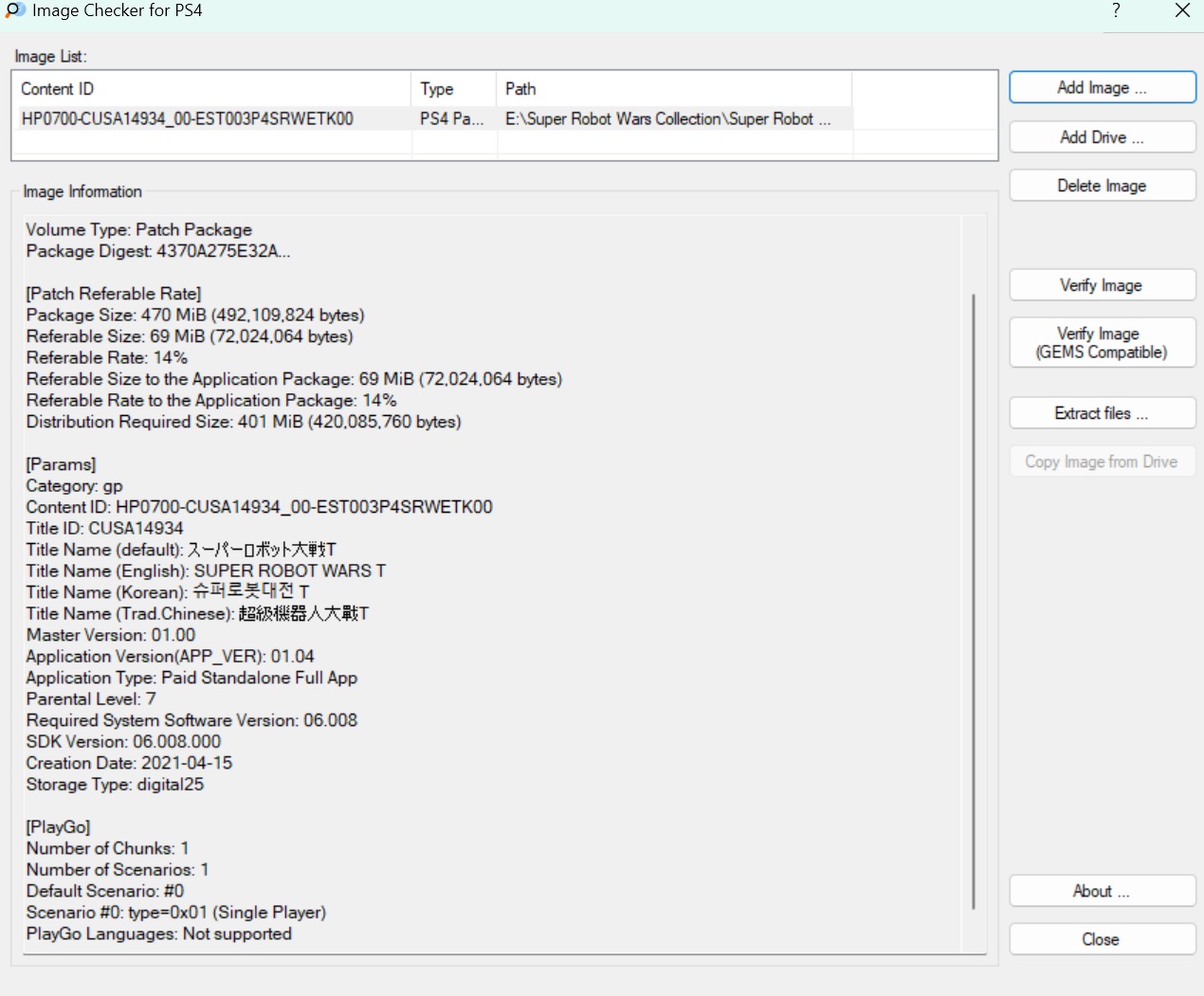The height and width of the screenshot is (996, 1204).
Task: Open the About dialog
Action: 1102,892
